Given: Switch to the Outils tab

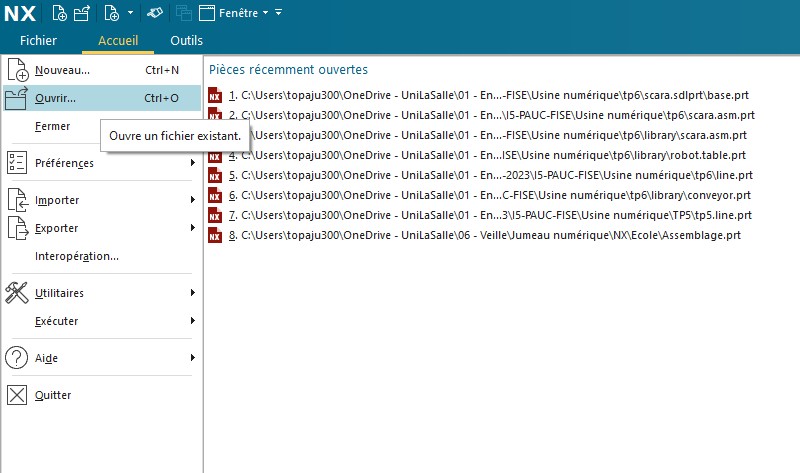Looking at the screenshot, I should pyautogui.click(x=186, y=40).
